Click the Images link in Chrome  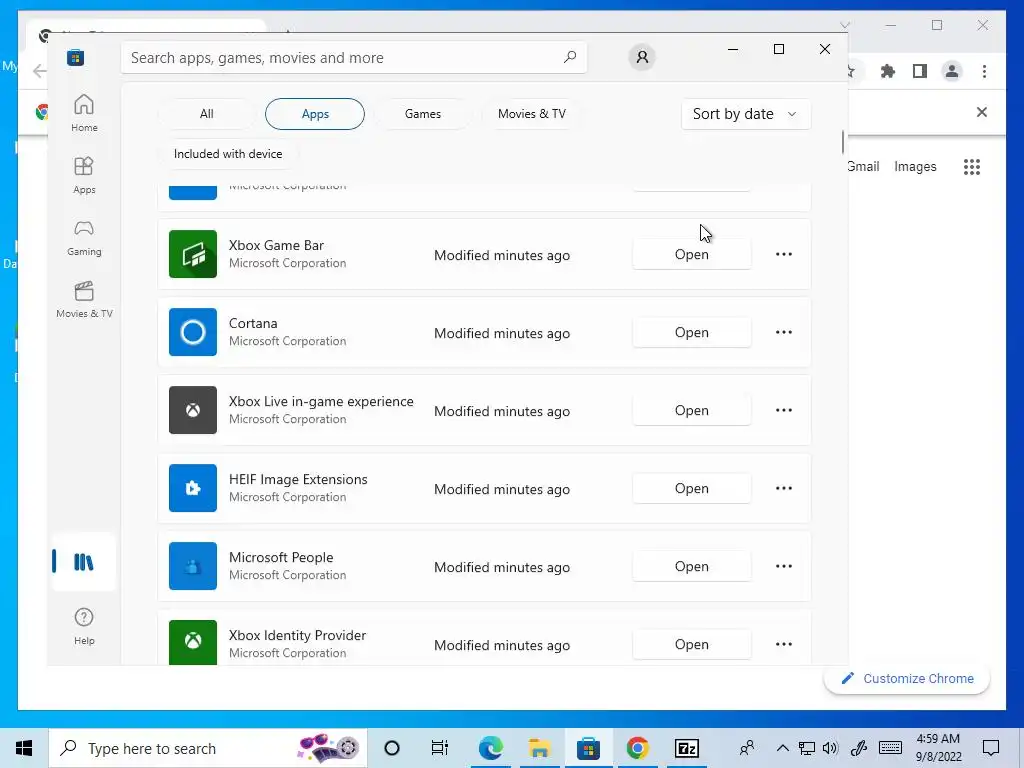(x=915, y=167)
